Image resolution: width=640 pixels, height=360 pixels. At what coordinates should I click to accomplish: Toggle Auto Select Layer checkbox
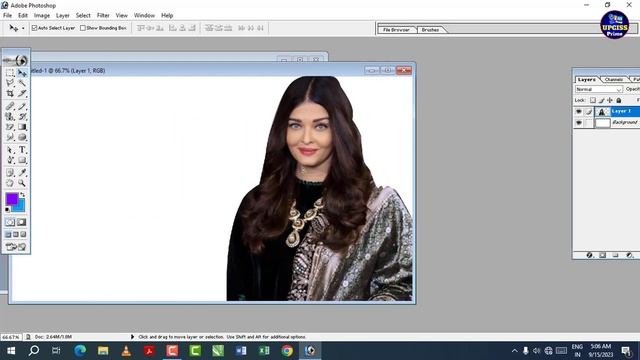pos(35,28)
